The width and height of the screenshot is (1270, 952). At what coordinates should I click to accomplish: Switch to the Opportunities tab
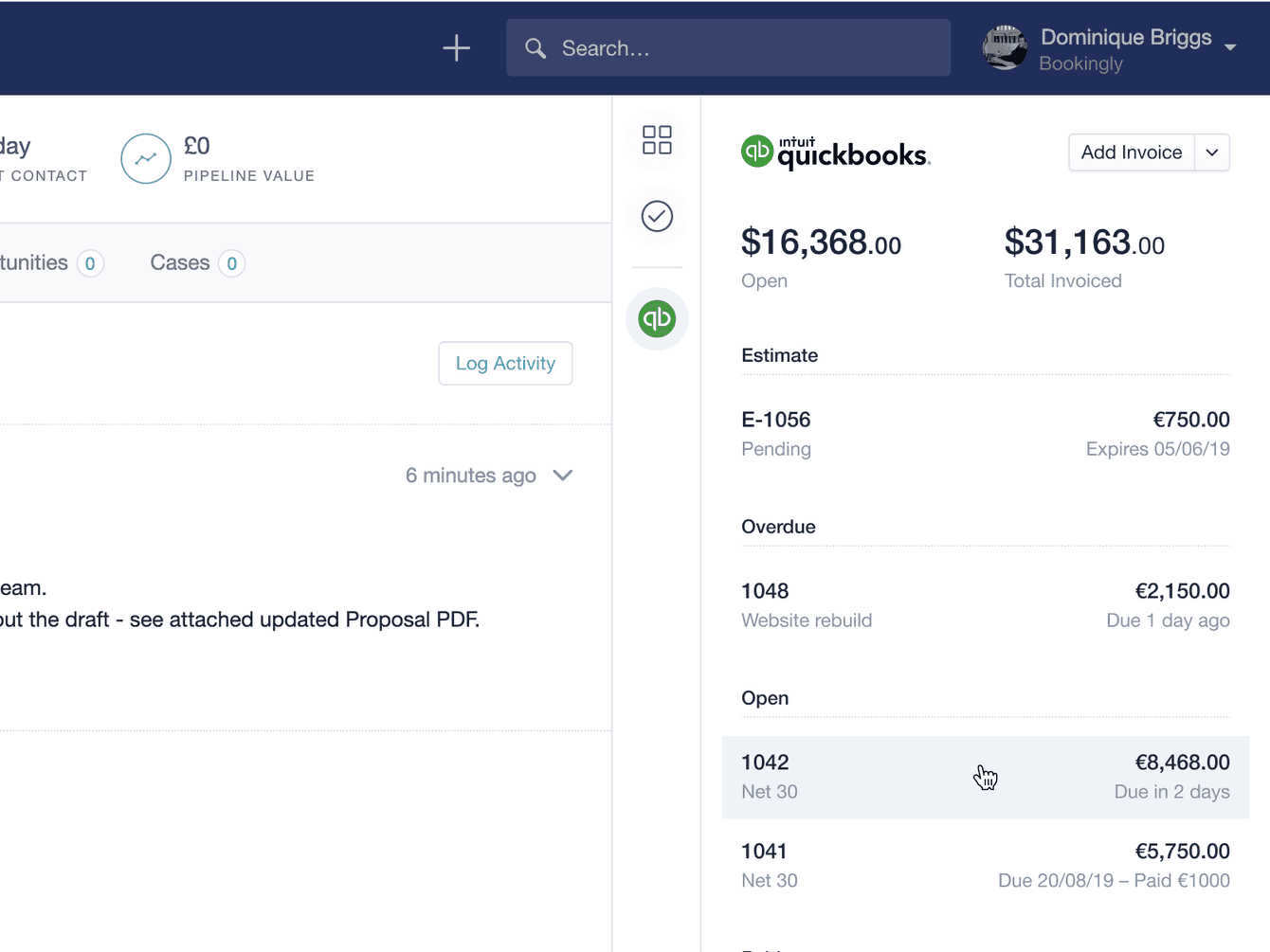[51, 262]
